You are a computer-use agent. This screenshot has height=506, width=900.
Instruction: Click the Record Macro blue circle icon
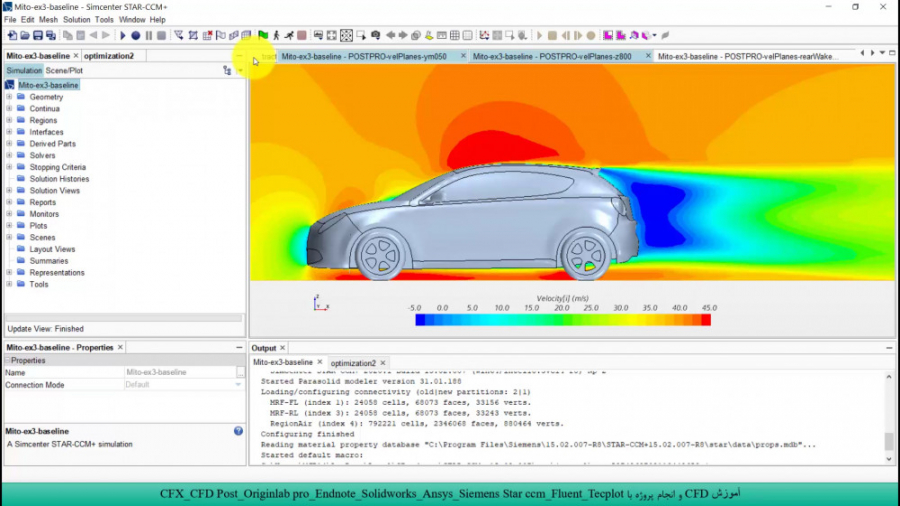(x=135, y=36)
